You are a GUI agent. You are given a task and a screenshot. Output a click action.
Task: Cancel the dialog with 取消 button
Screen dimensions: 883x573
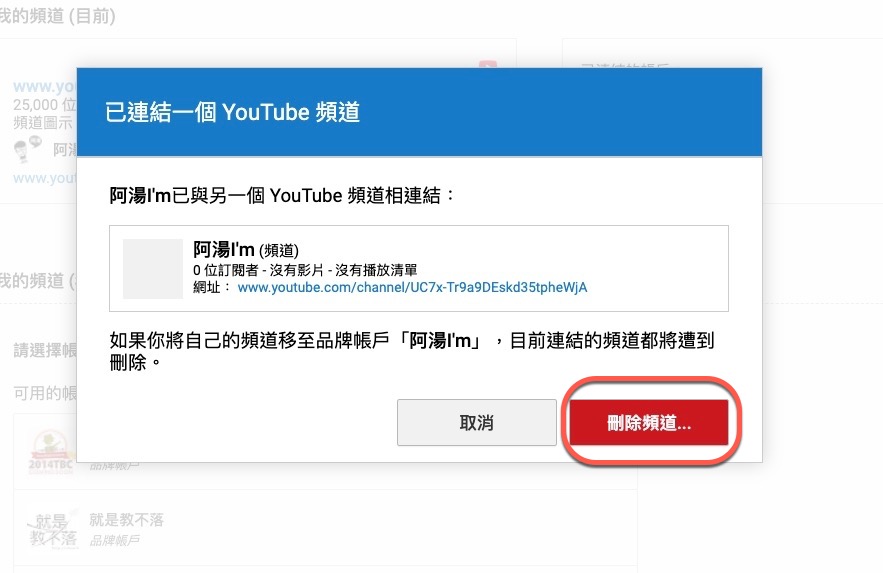point(476,422)
